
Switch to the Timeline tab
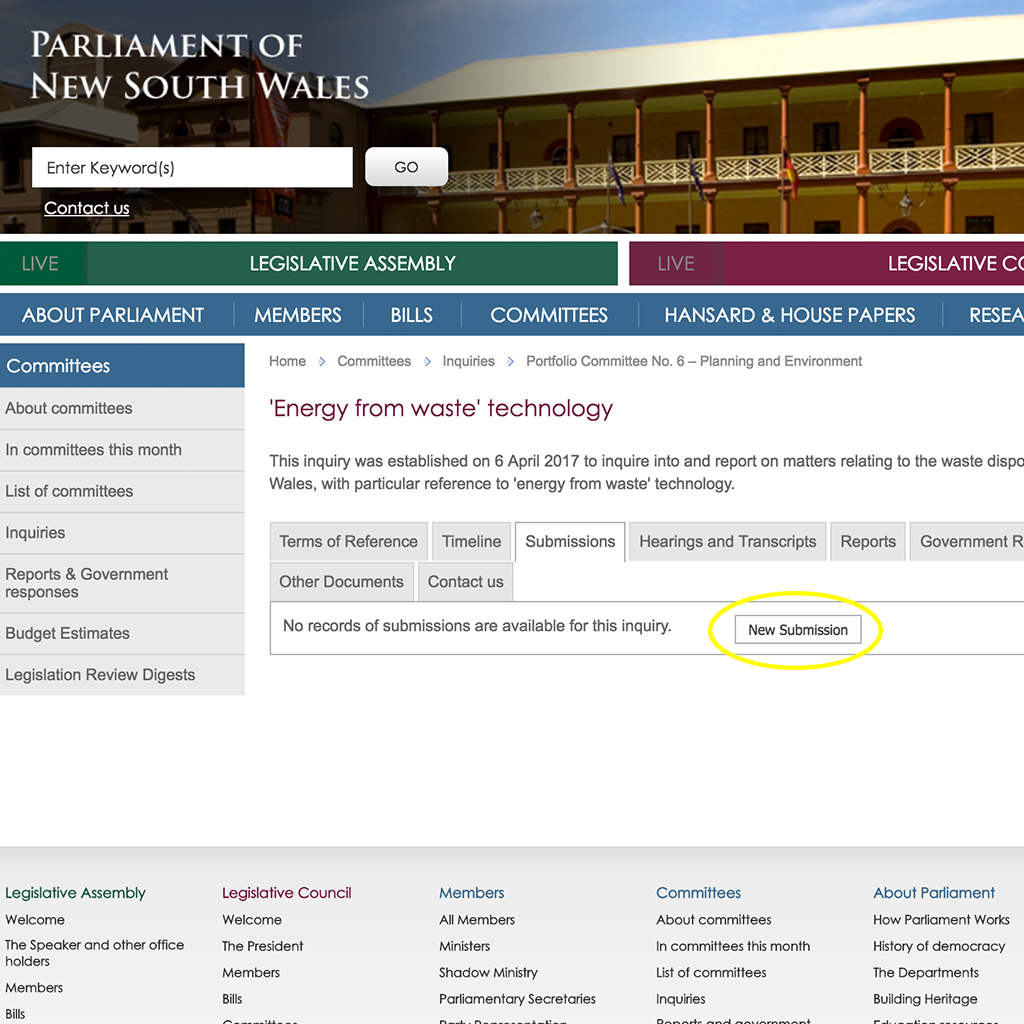click(x=472, y=541)
